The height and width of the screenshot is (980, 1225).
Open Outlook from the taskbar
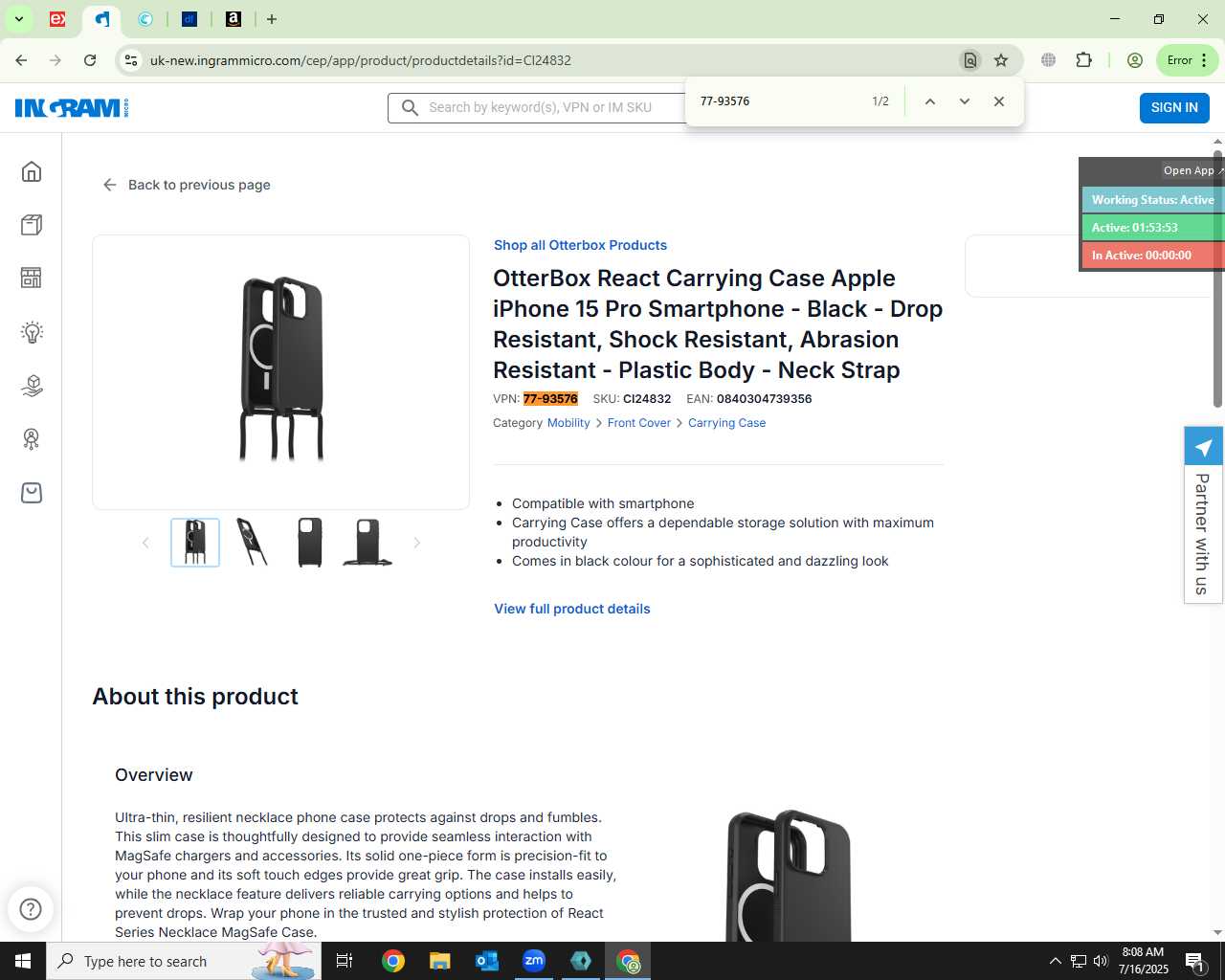[486, 961]
